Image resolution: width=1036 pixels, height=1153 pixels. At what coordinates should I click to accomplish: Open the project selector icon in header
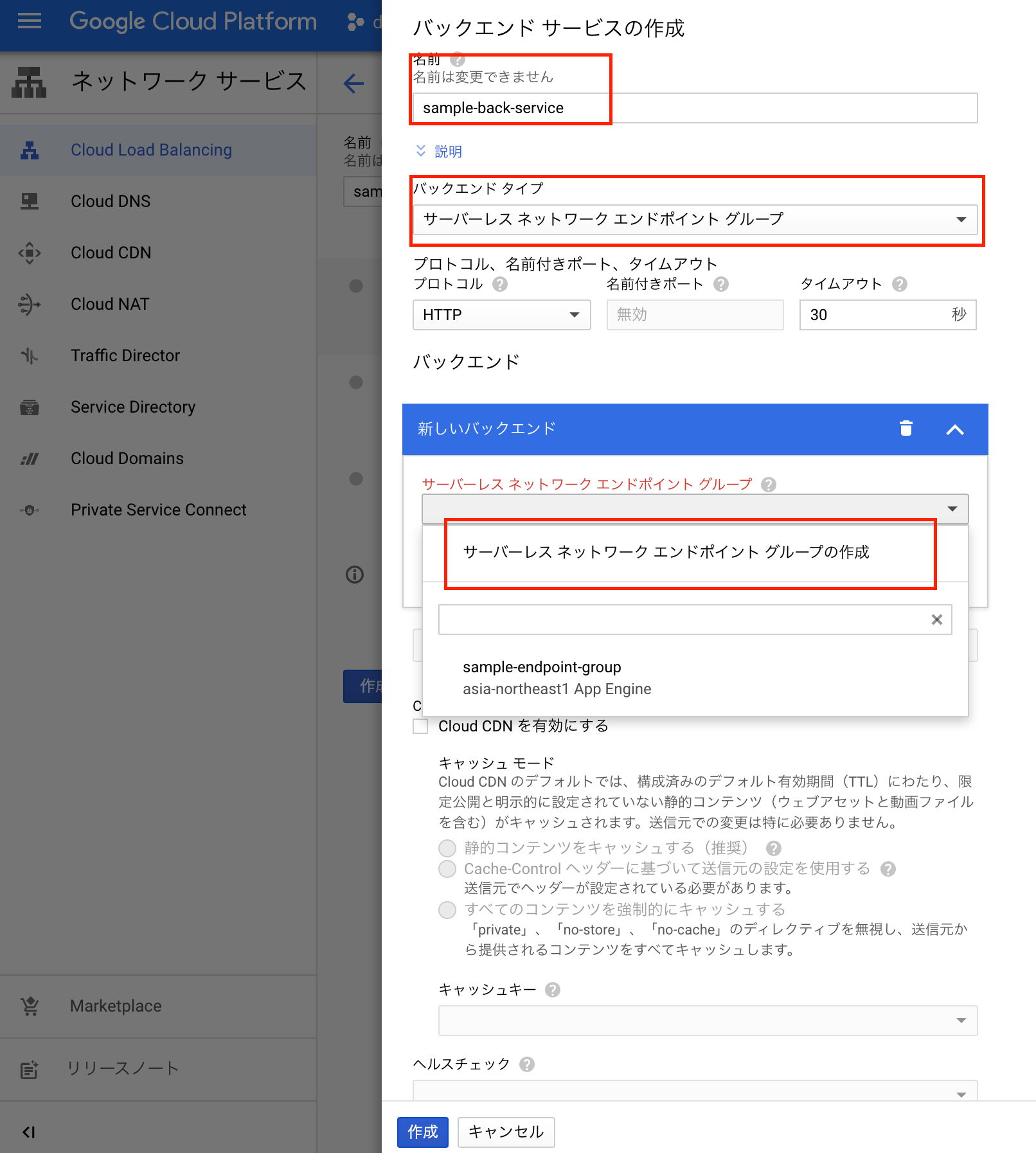tap(355, 22)
